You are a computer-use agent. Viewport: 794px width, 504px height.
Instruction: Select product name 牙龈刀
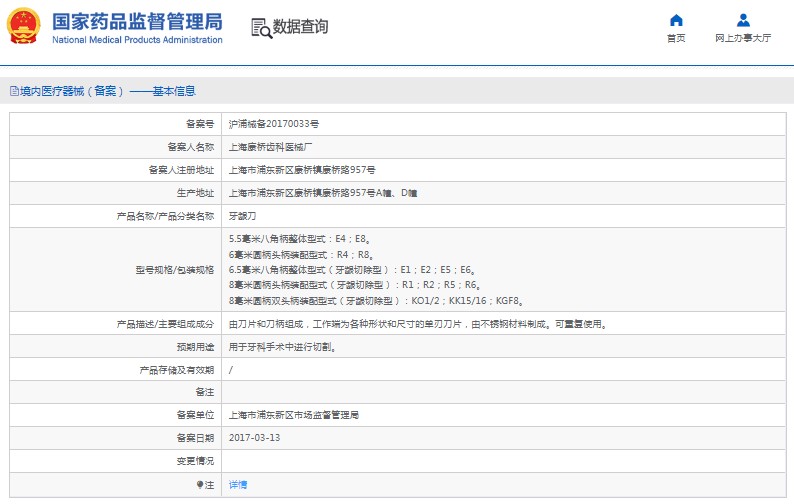pyautogui.click(x=242, y=216)
